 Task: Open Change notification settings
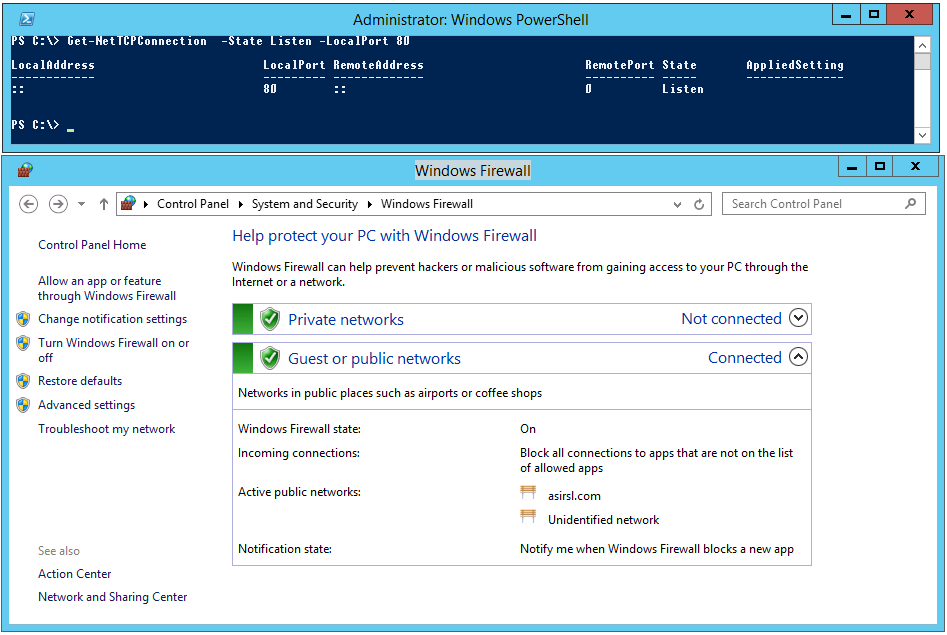[112, 319]
